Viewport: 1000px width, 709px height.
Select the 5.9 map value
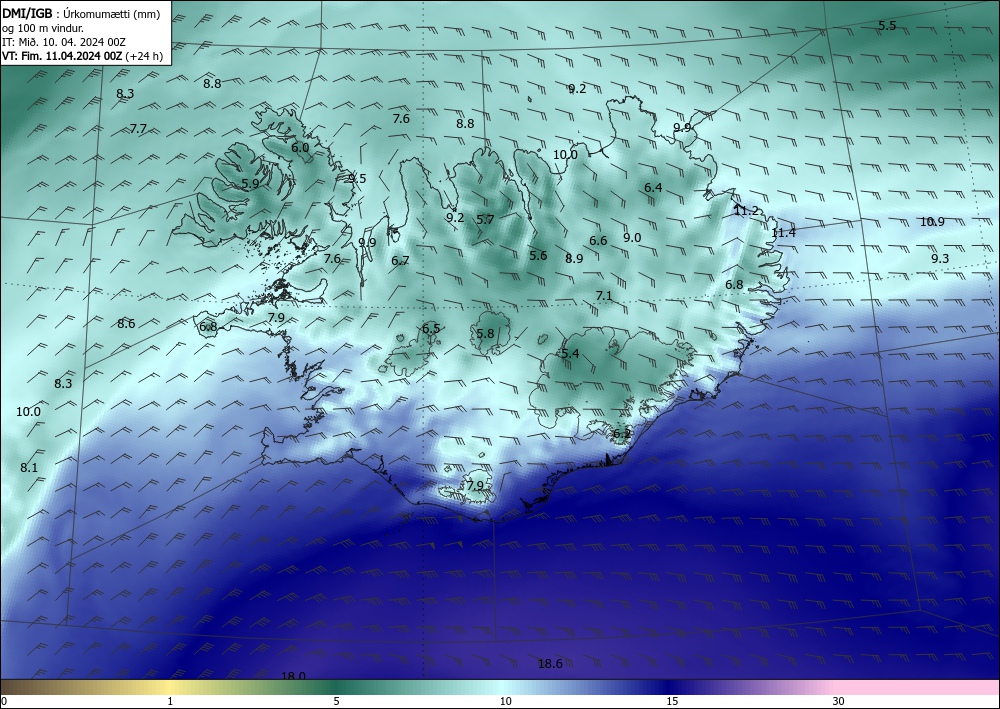[x=250, y=183]
